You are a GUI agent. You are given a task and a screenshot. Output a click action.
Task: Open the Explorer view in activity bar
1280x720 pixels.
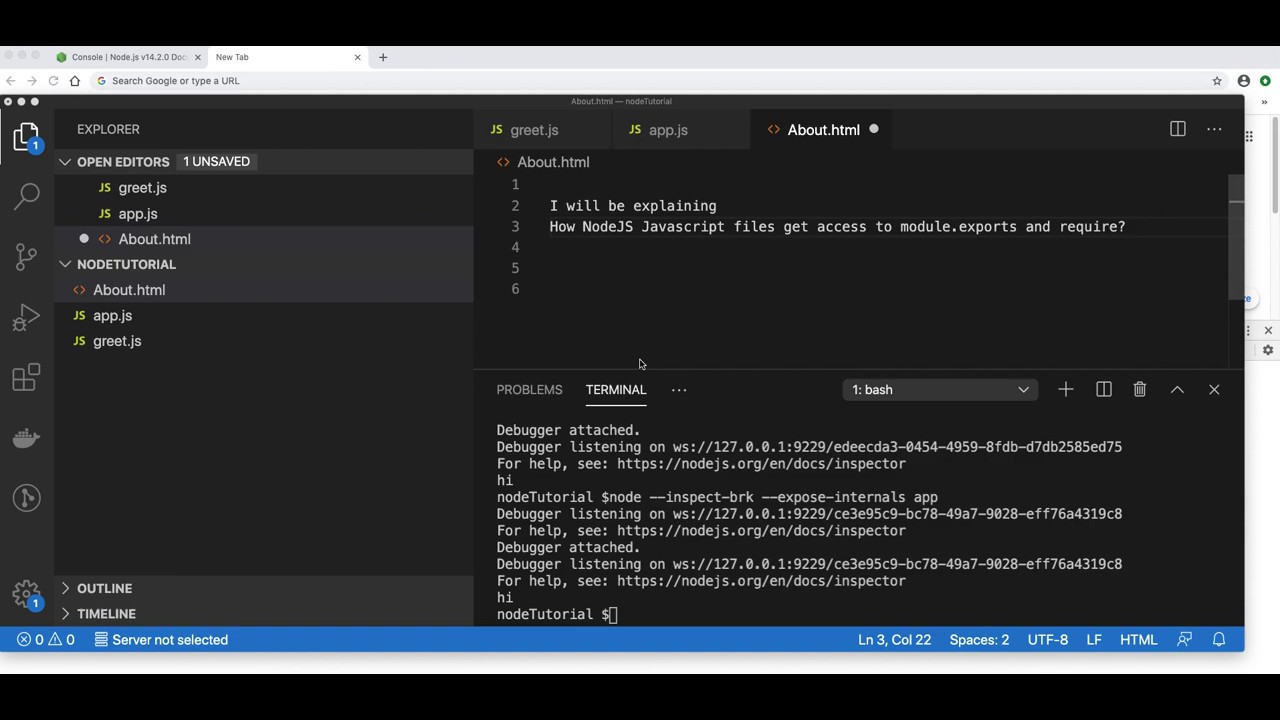pos(27,137)
